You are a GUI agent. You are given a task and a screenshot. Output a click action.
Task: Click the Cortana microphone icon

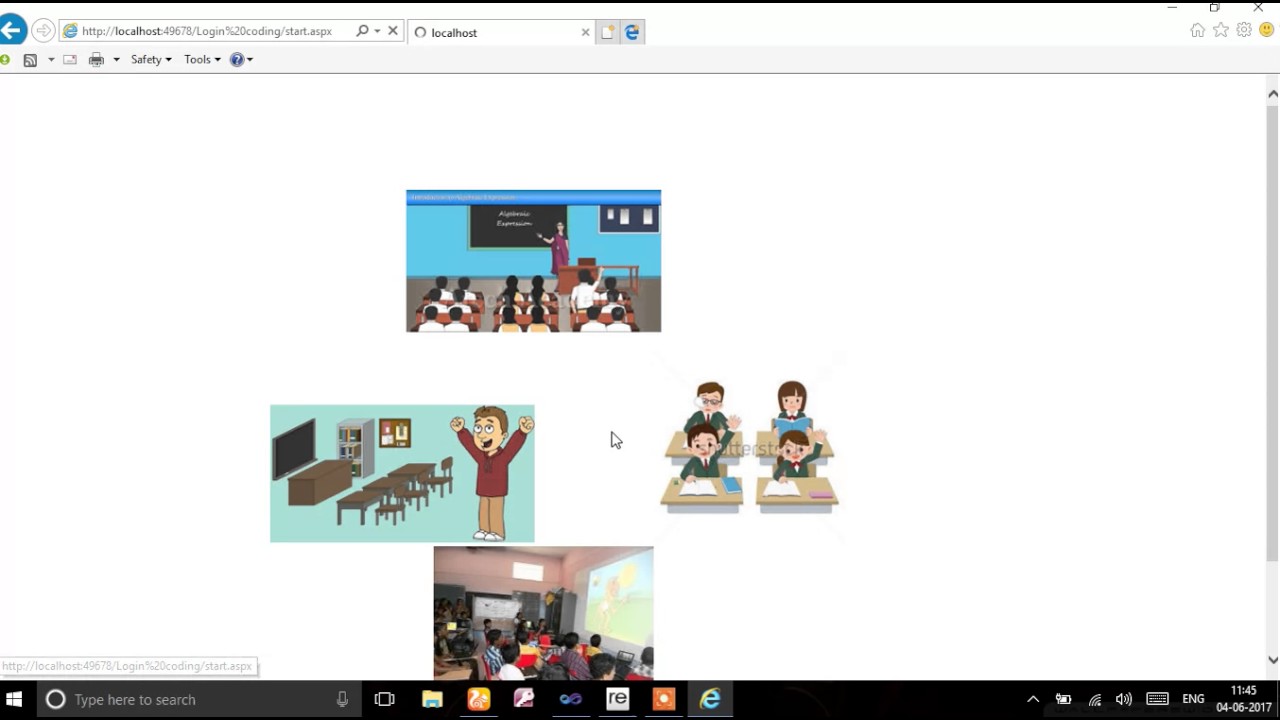[x=342, y=700]
